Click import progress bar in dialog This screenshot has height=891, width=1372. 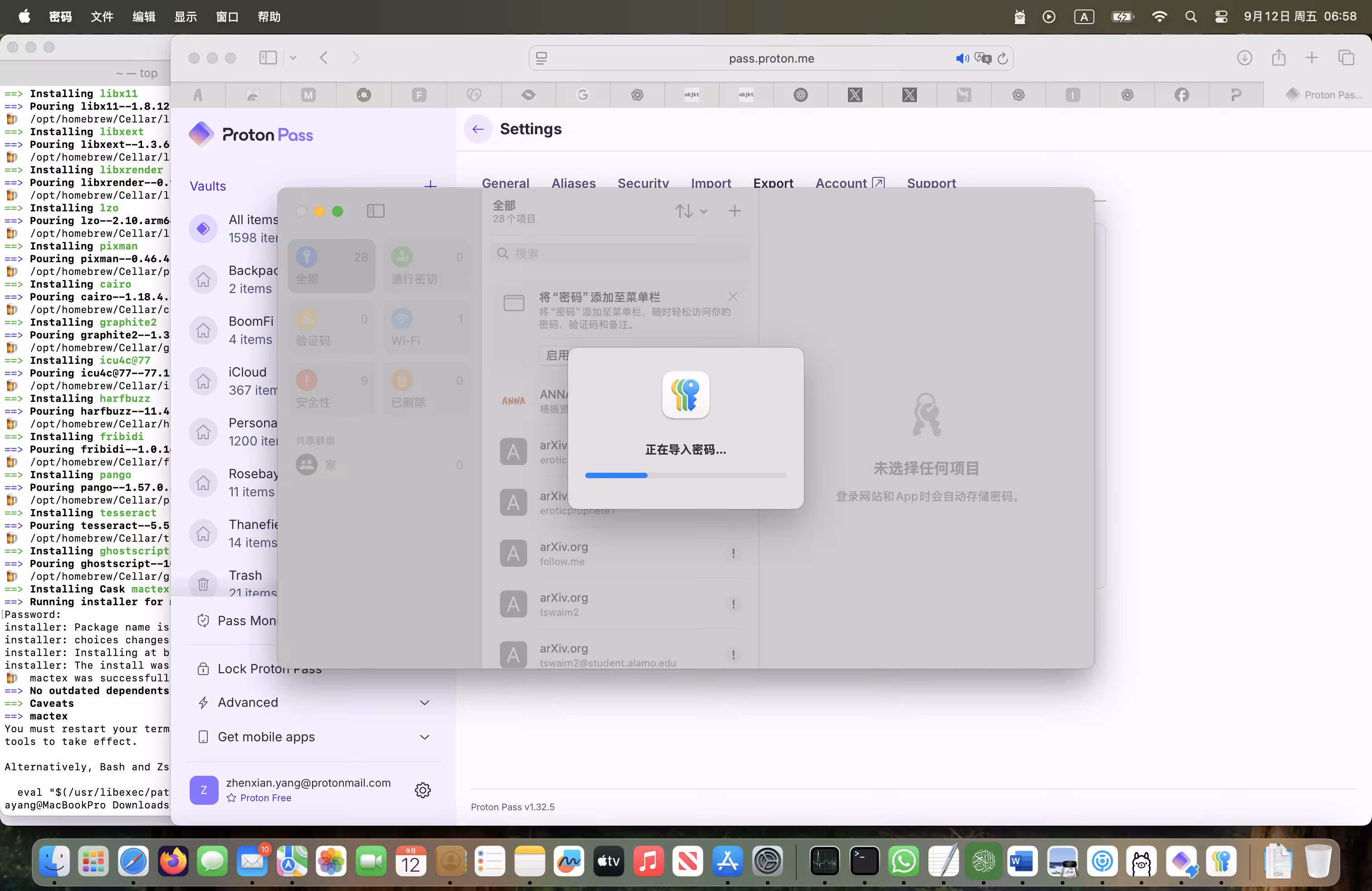click(x=686, y=475)
